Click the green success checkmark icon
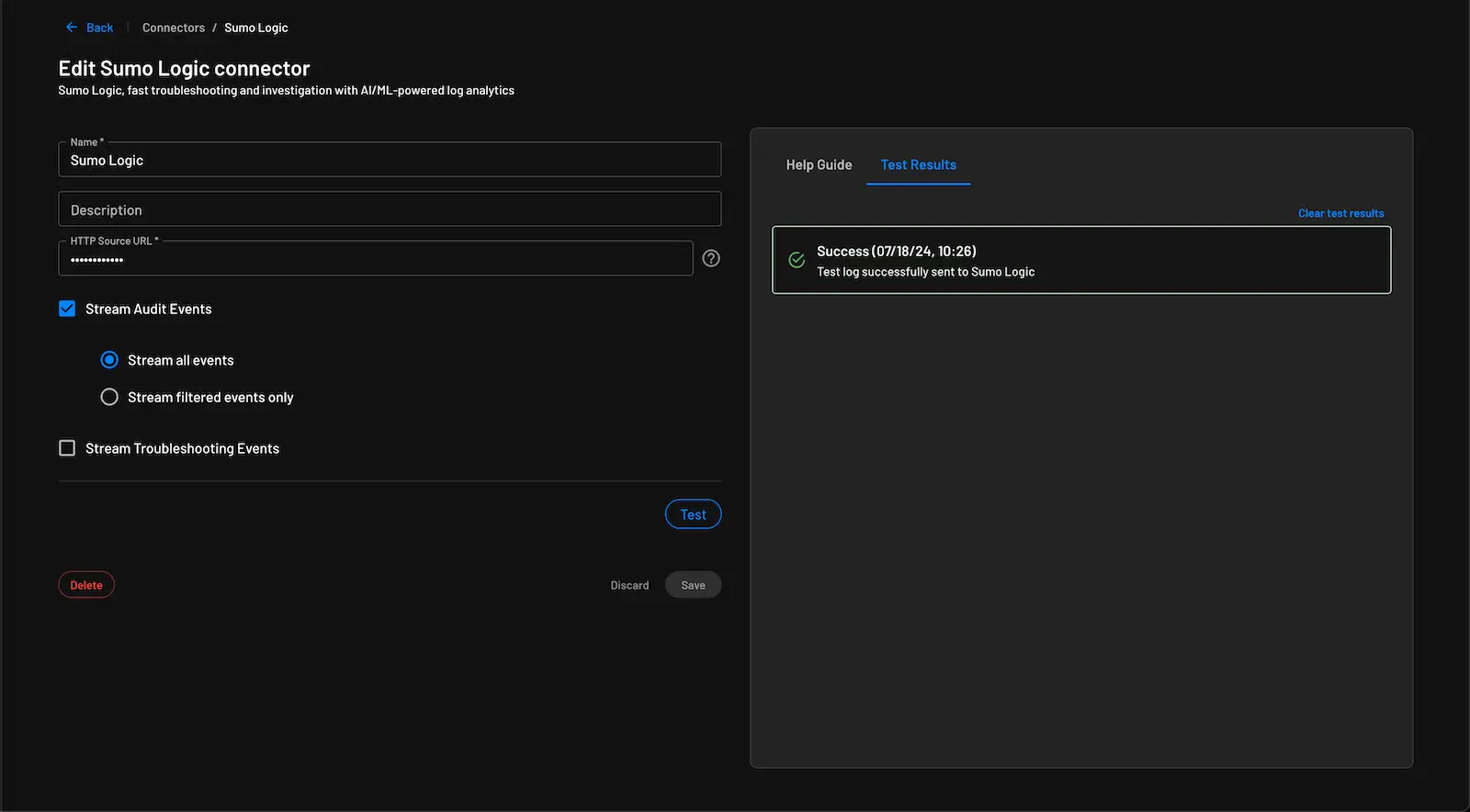Image resolution: width=1470 pixels, height=812 pixels. (x=797, y=260)
